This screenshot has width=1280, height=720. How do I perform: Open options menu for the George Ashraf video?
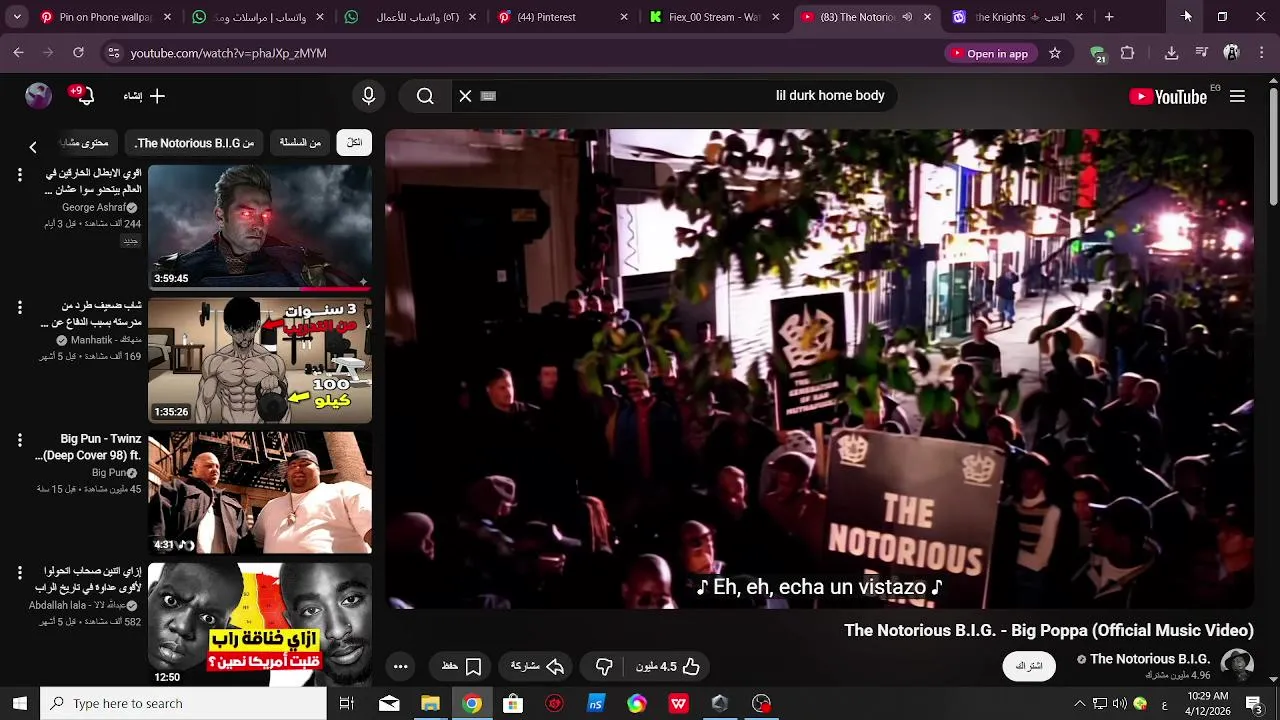[x=19, y=175]
